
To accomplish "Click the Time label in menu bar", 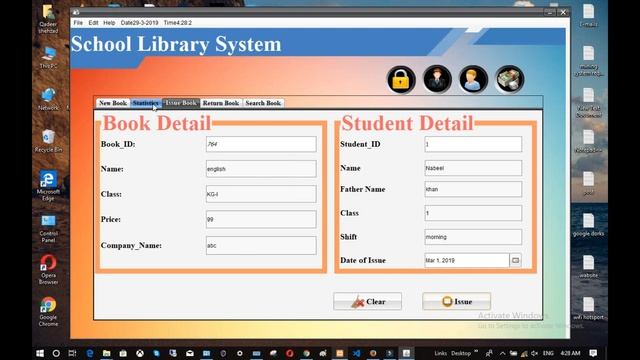I will point(178,23).
